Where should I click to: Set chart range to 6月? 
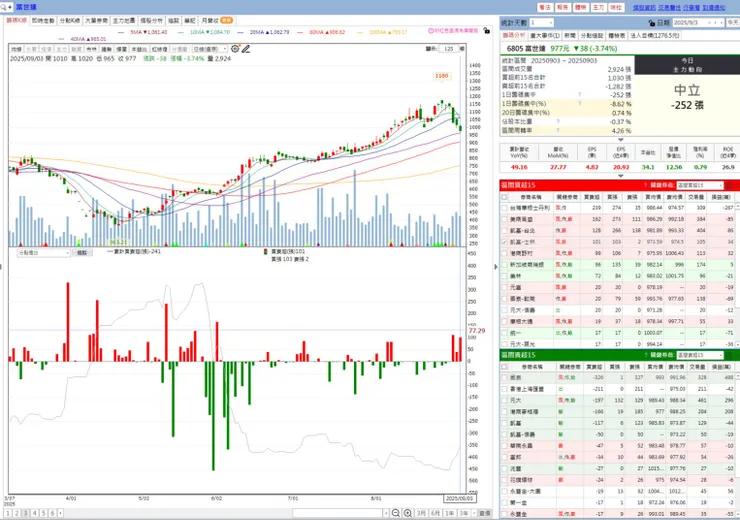point(435,513)
